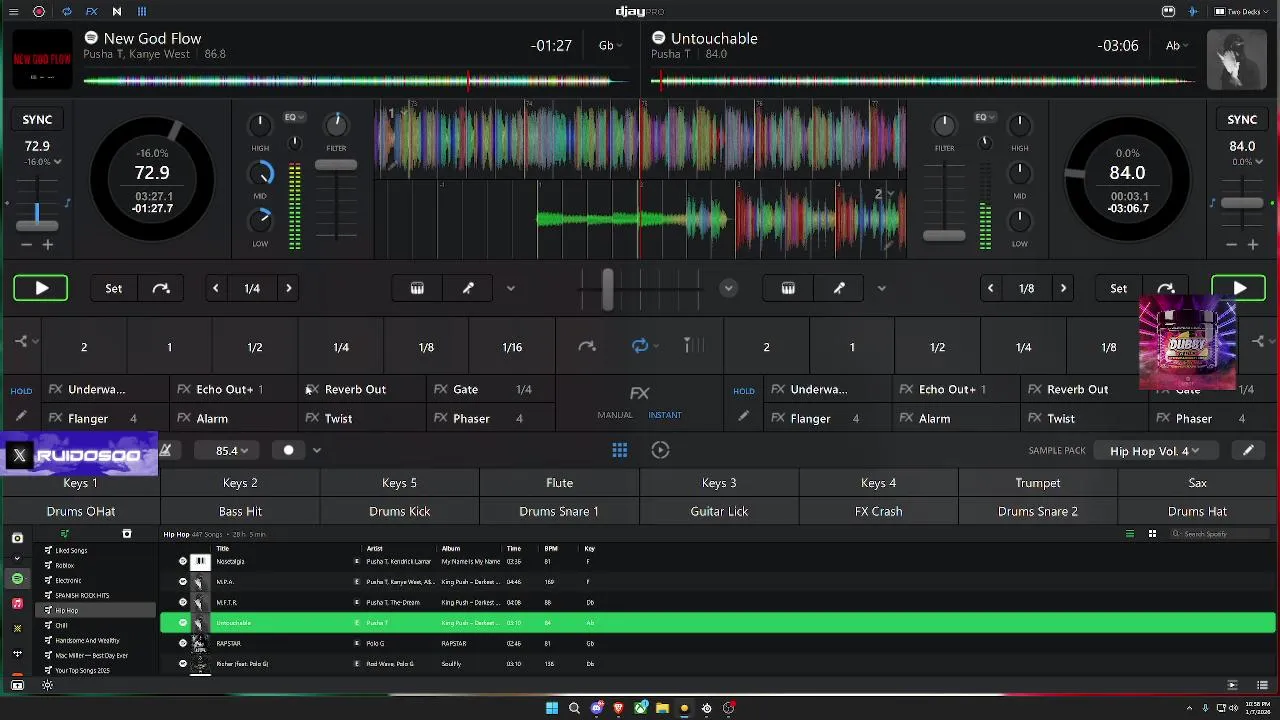Switch FX mode to INSTANT
The image size is (1280, 720).
pos(665,415)
